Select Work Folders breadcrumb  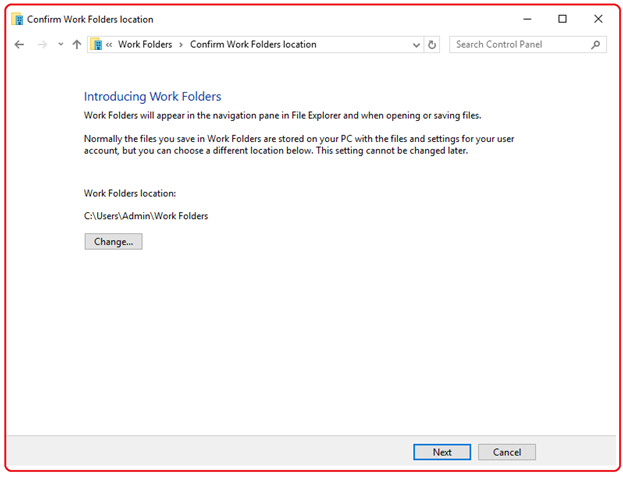click(145, 44)
